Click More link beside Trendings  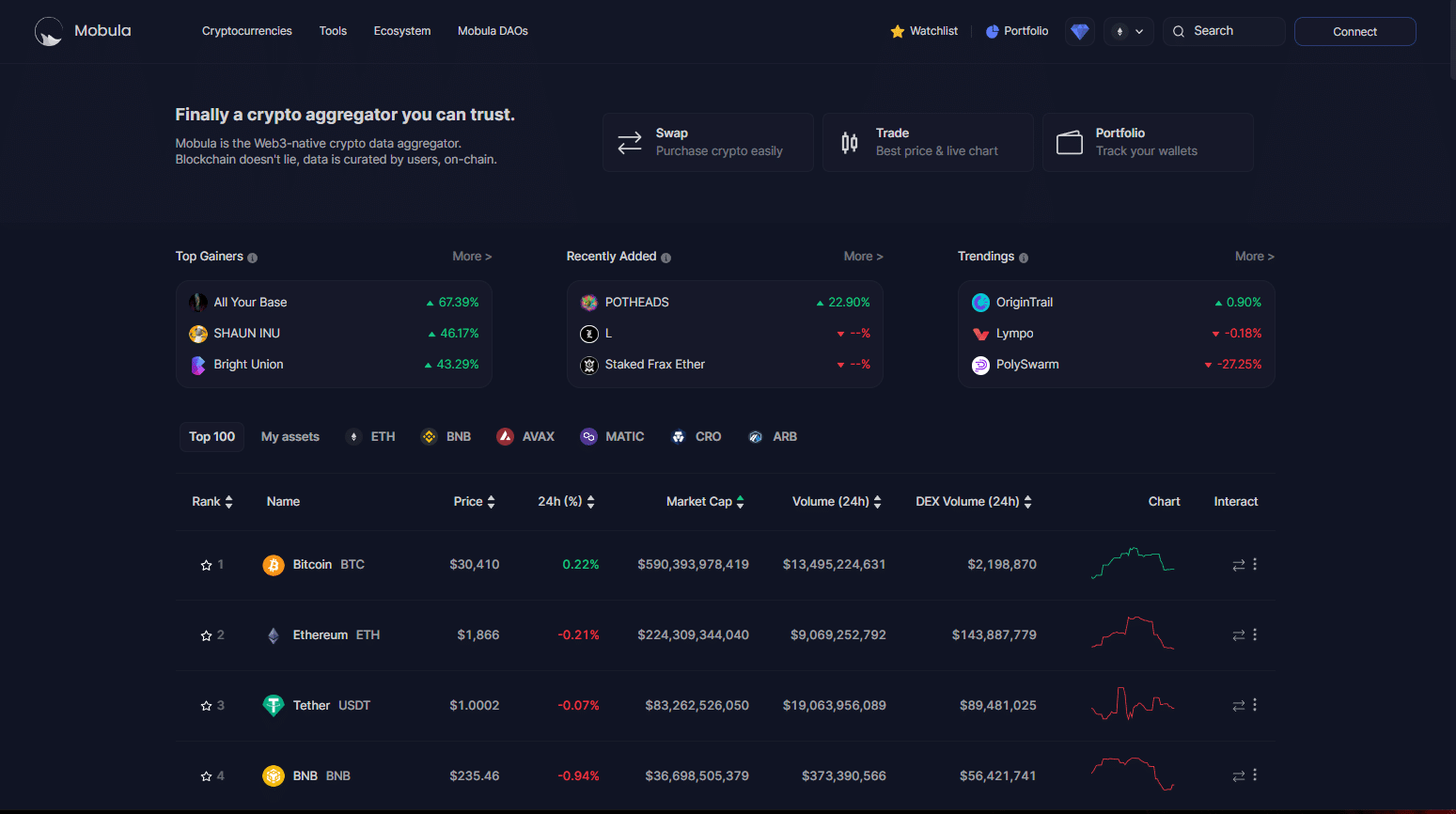click(1255, 257)
